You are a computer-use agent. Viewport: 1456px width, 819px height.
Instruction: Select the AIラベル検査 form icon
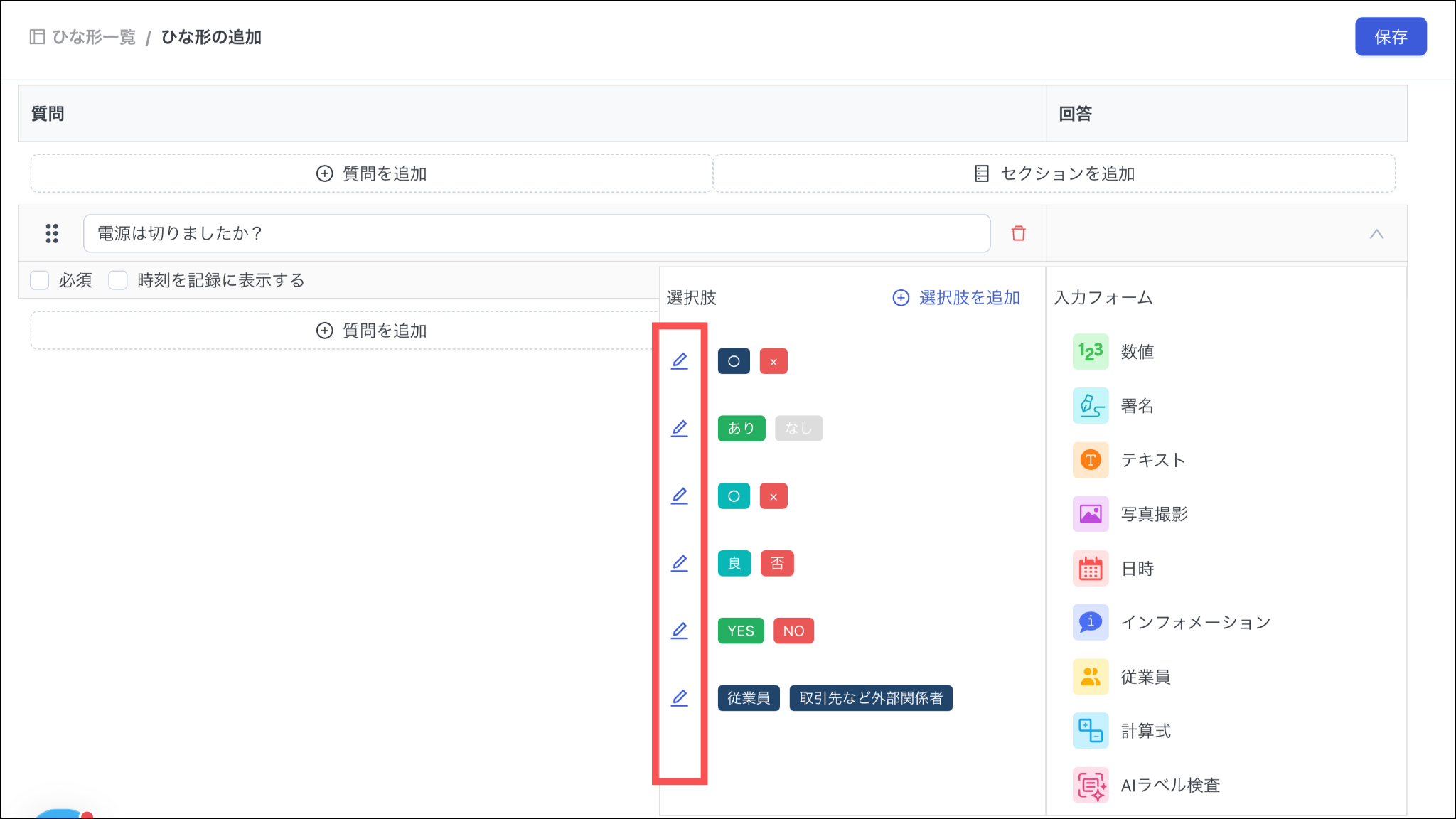click(x=1090, y=785)
